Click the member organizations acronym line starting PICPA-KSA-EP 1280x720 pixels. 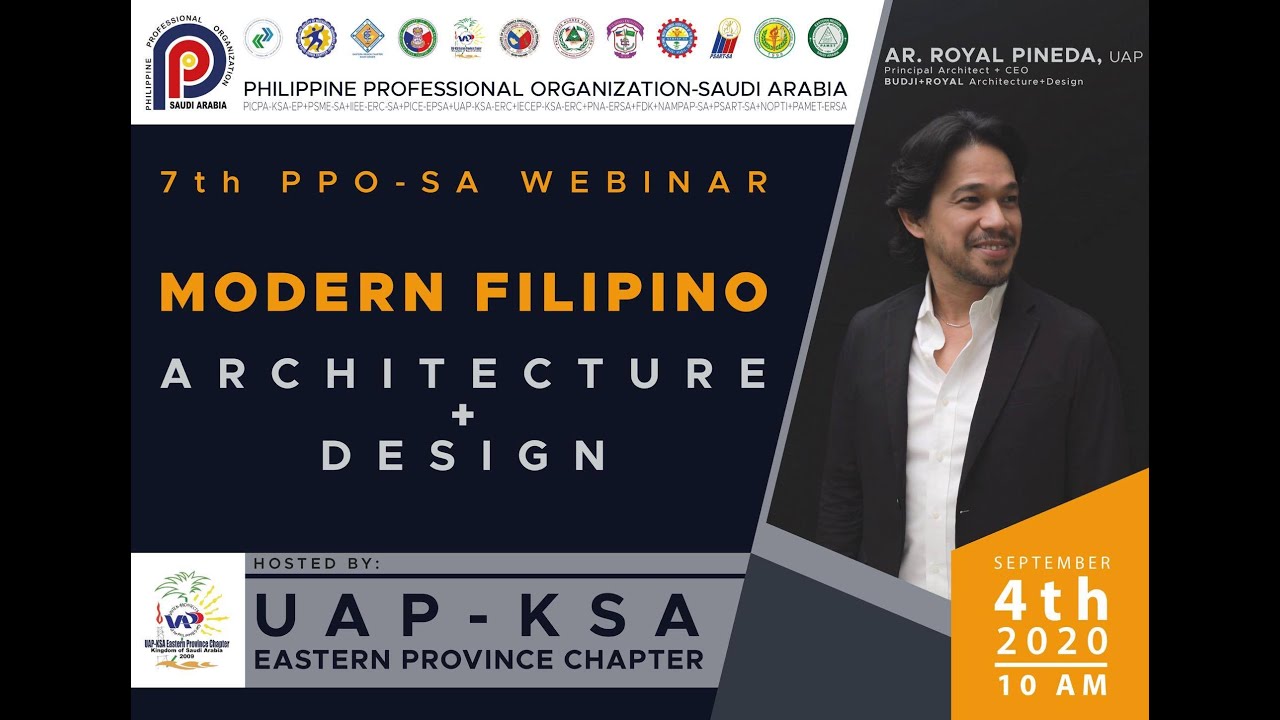[x=545, y=107]
